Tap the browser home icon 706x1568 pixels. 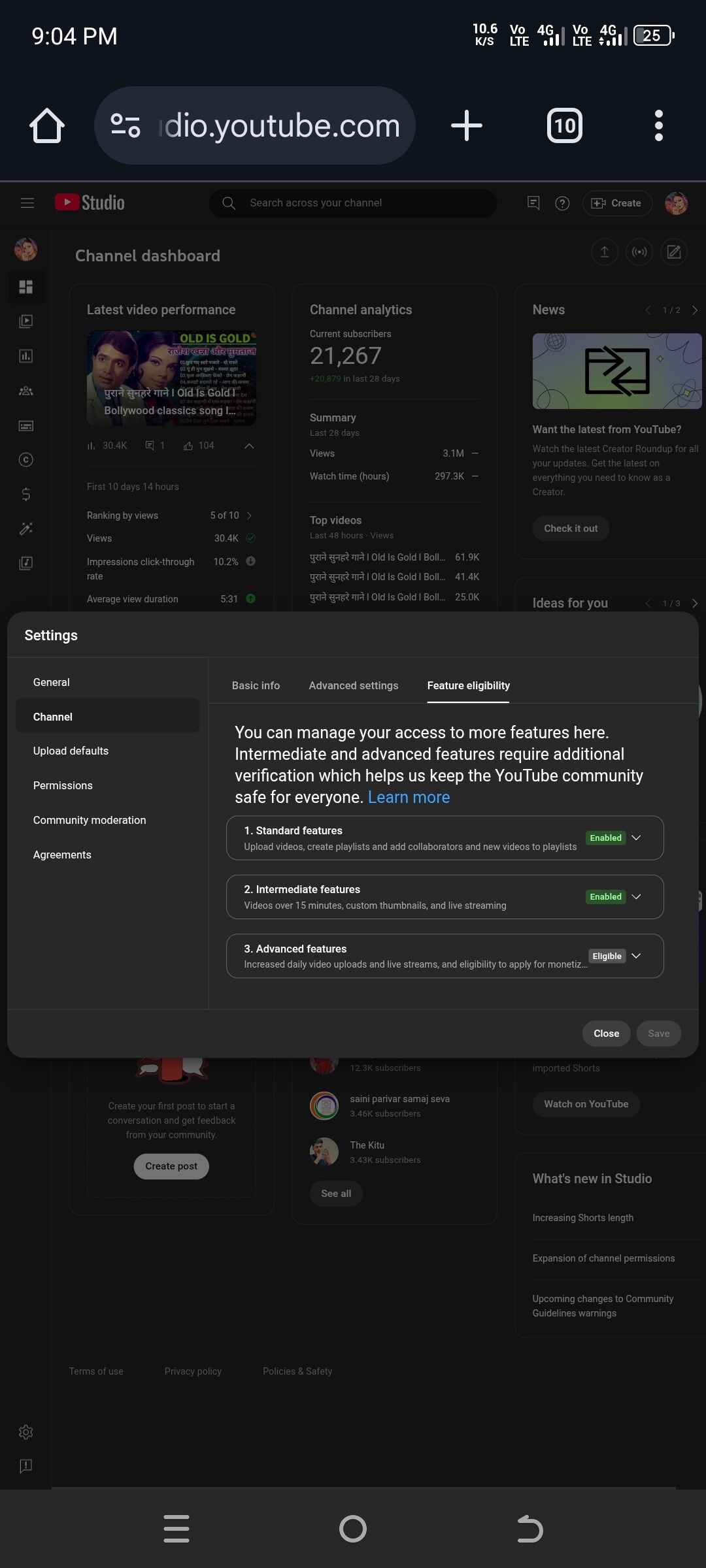47,125
